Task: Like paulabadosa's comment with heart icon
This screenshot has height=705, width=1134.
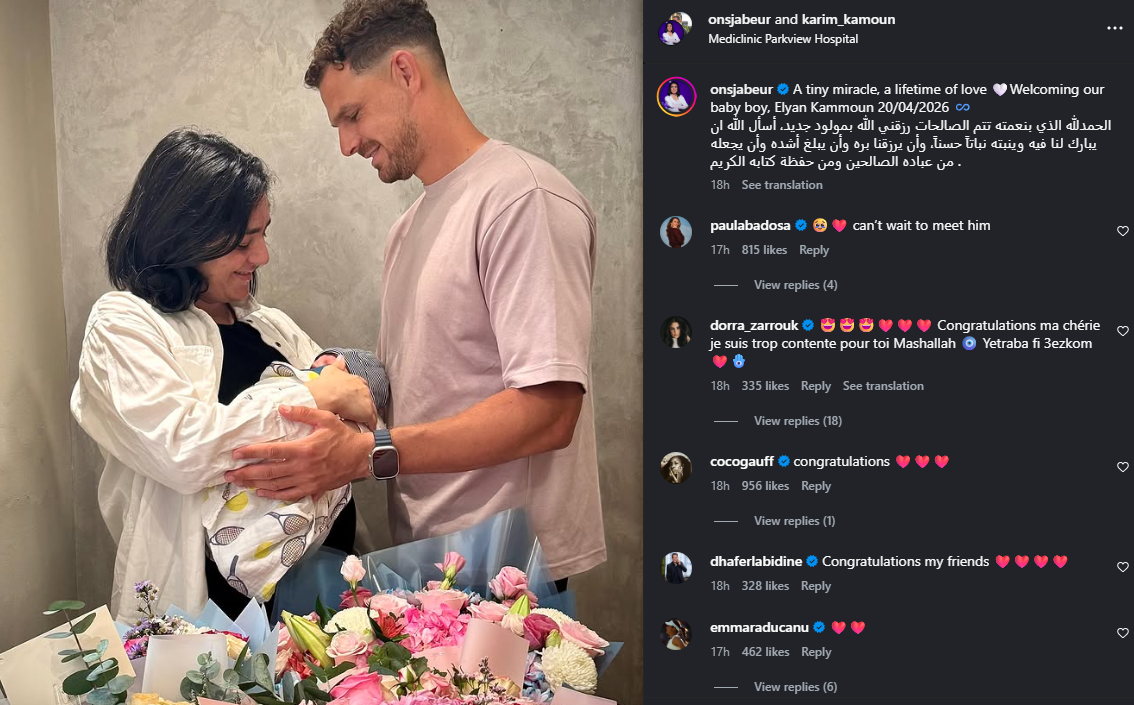Action: [1122, 231]
